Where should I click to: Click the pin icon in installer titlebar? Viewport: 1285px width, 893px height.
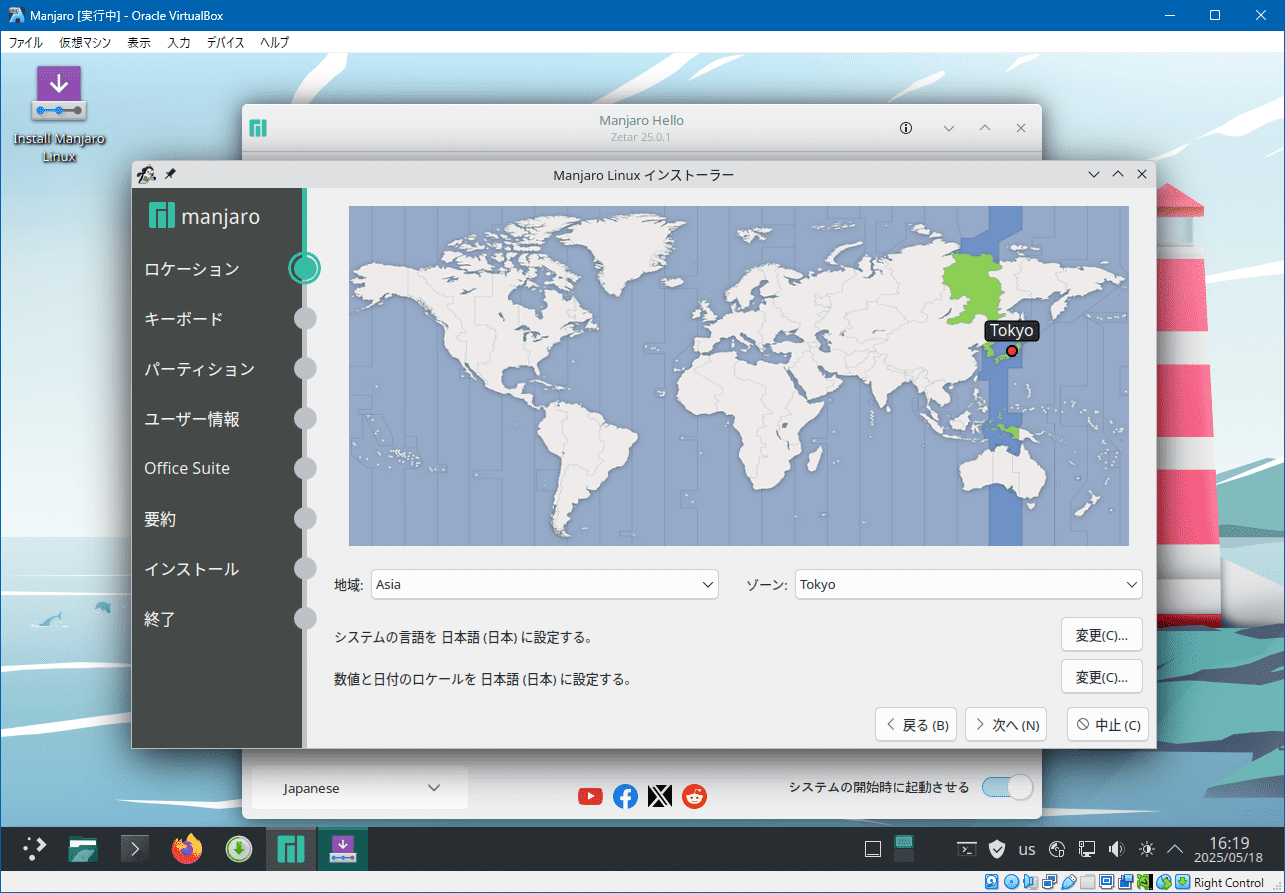[170, 174]
